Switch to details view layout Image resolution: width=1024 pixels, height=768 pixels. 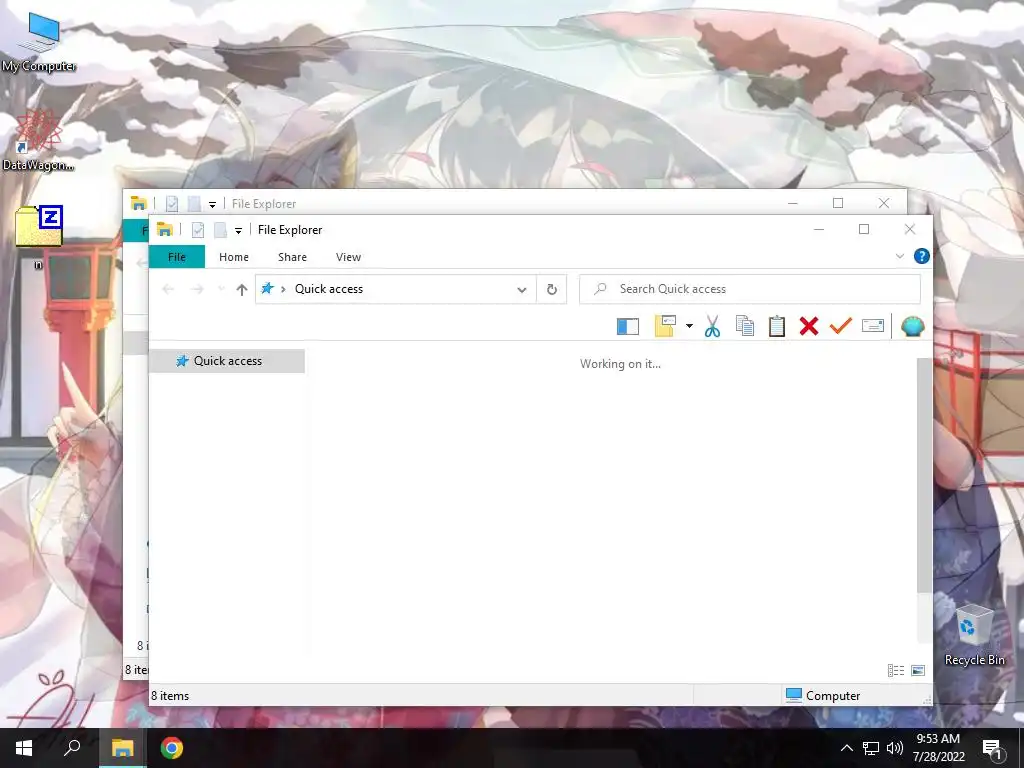(x=896, y=670)
